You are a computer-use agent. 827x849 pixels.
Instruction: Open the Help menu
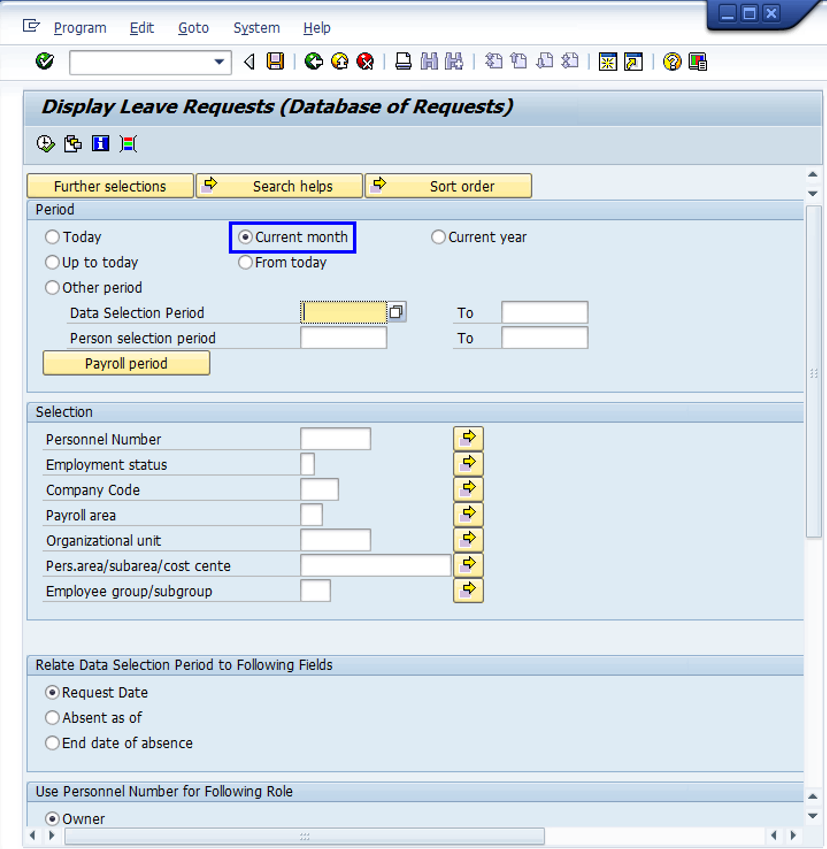[x=317, y=28]
